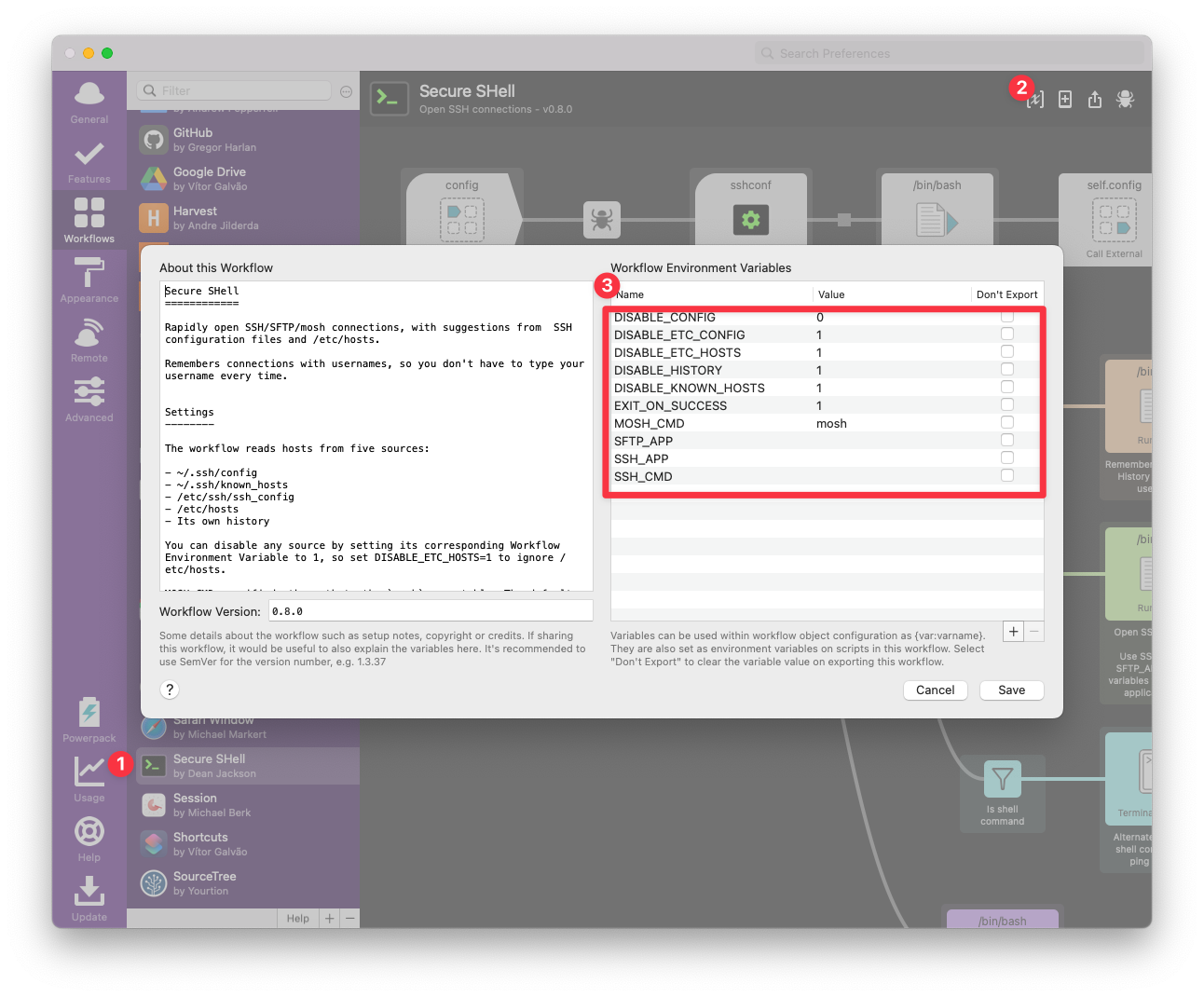
Task: Click the Save button
Action: [1012, 690]
